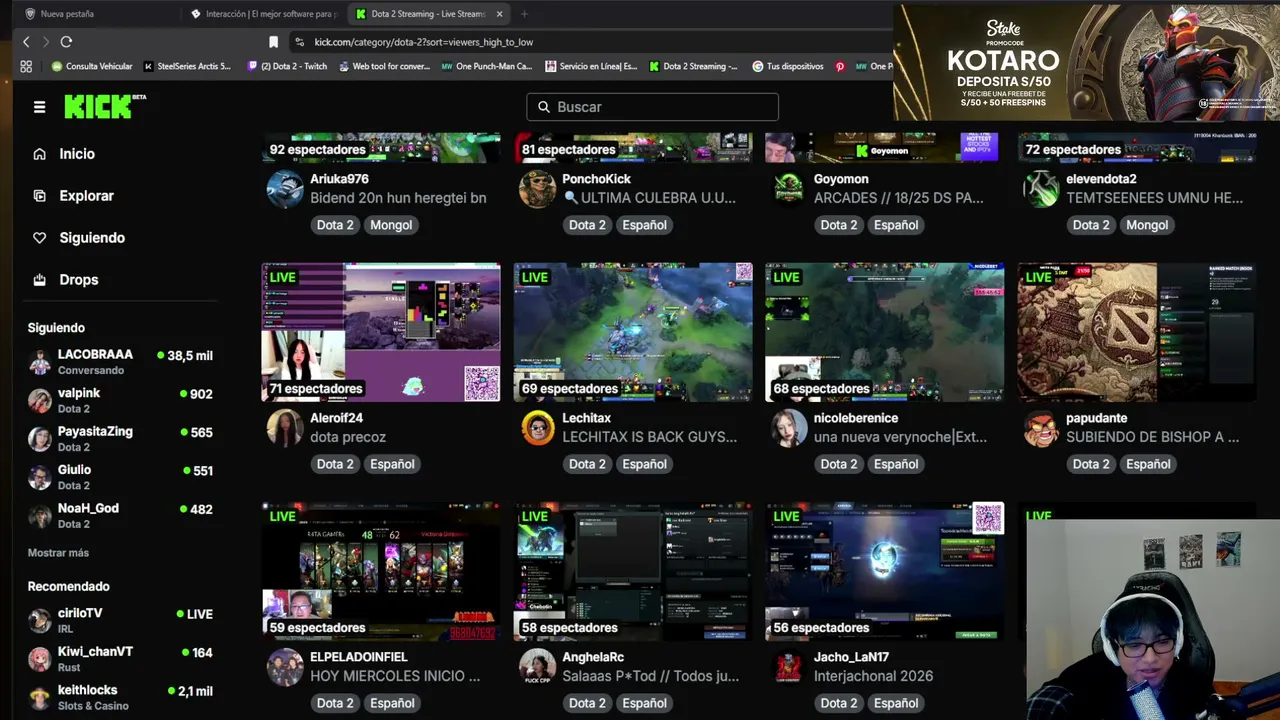Click Lechitax's channel avatar
This screenshot has height=720, width=1280.
click(537, 428)
